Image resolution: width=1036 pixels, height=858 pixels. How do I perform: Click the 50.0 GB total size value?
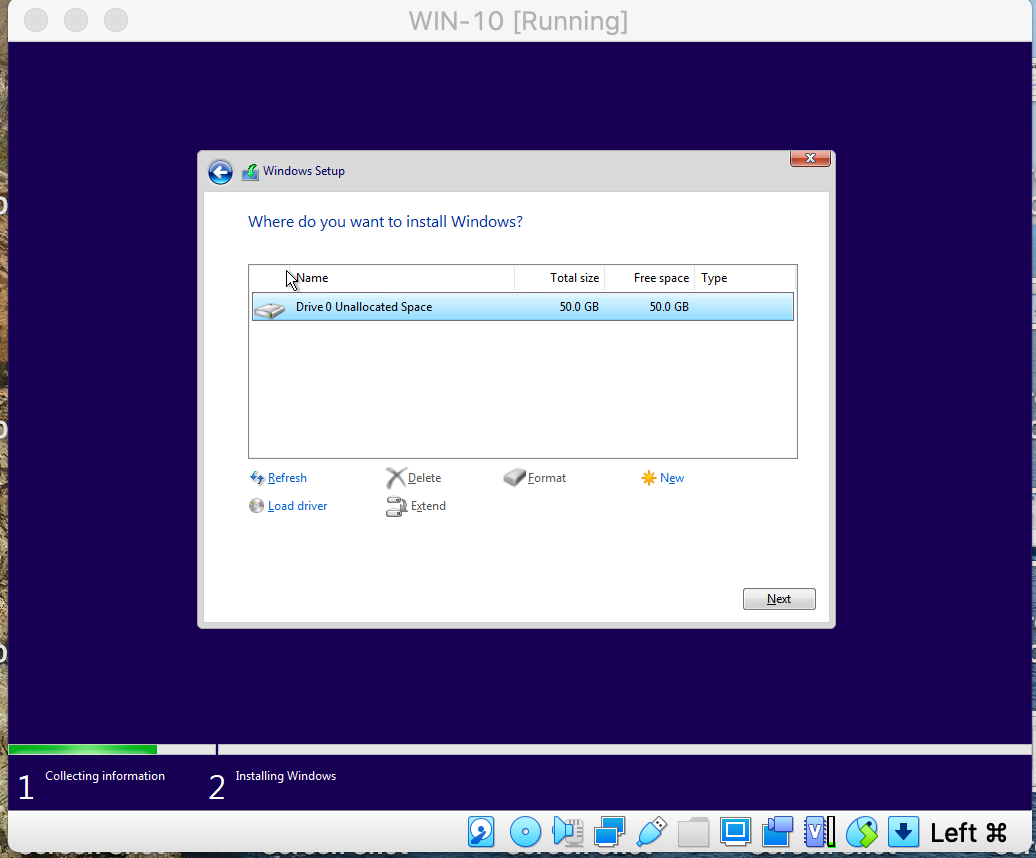pos(579,306)
